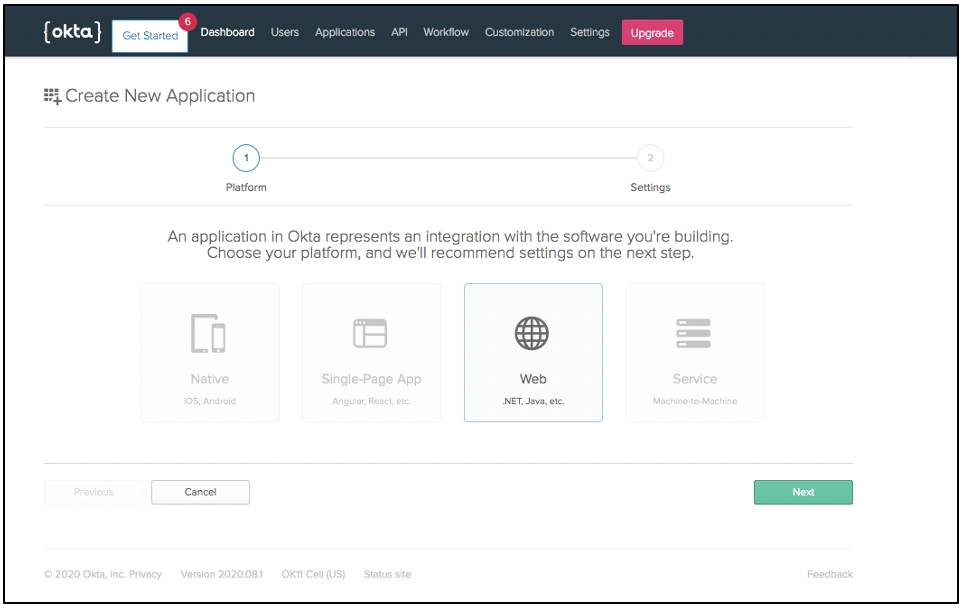Choose the Single-Page App card label

371,379
